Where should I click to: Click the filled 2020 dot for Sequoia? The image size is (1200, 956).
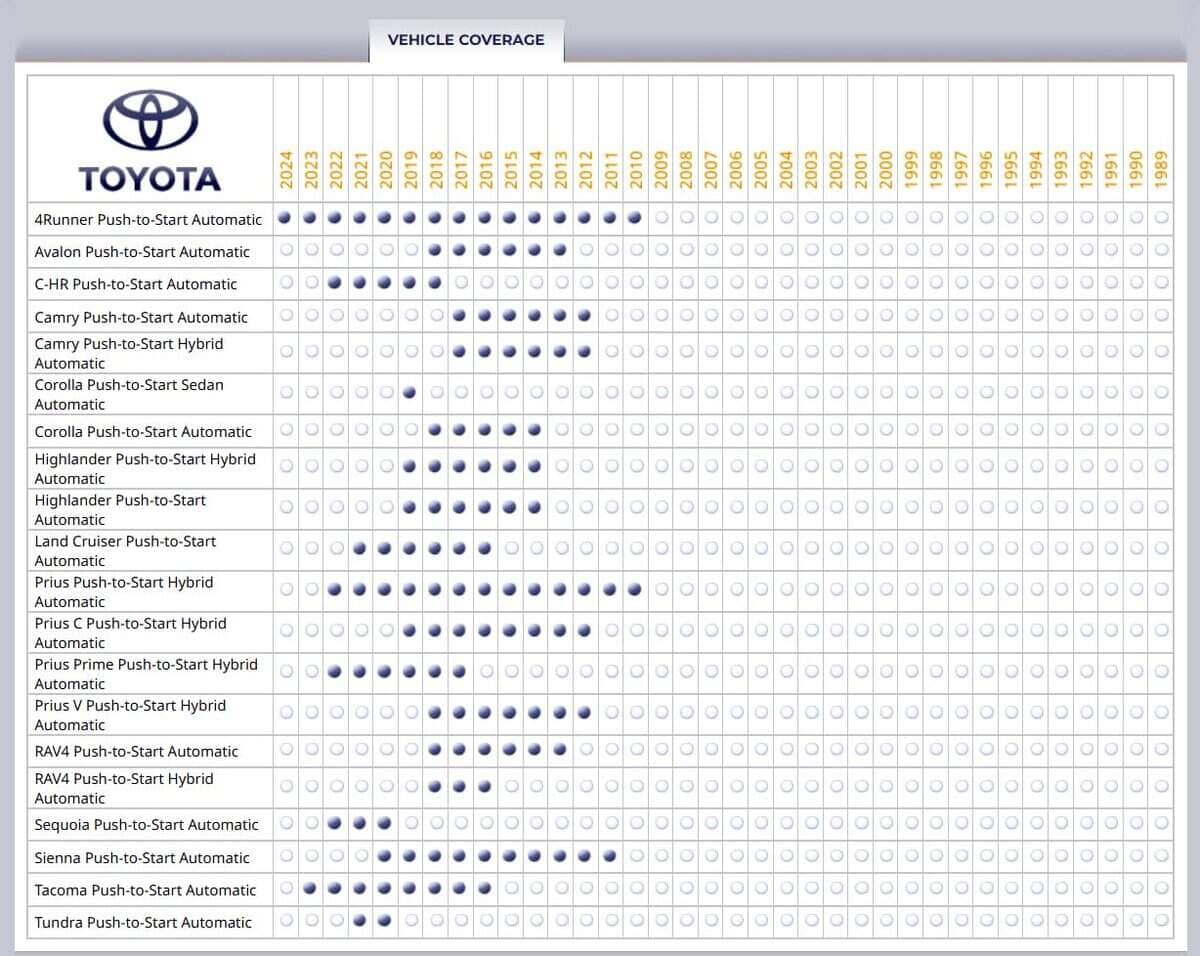point(385,823)
